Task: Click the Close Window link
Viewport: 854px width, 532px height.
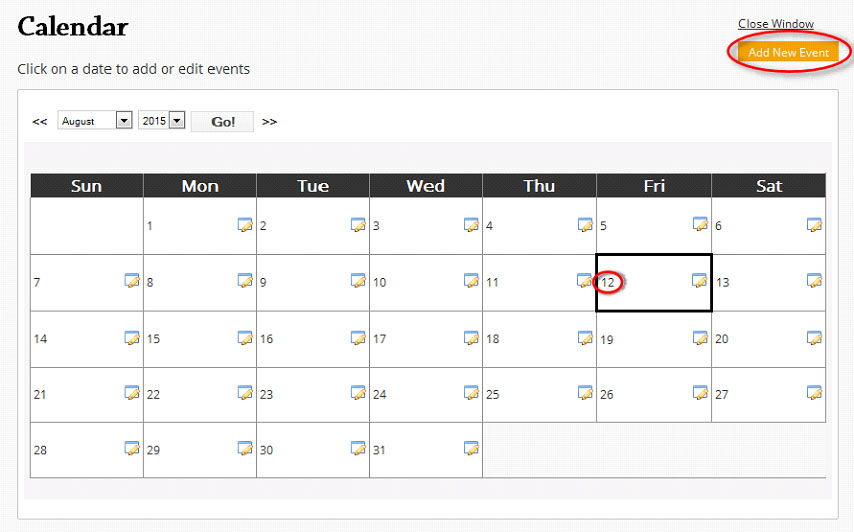Action: pyautogui.click(x=776, y=24)
